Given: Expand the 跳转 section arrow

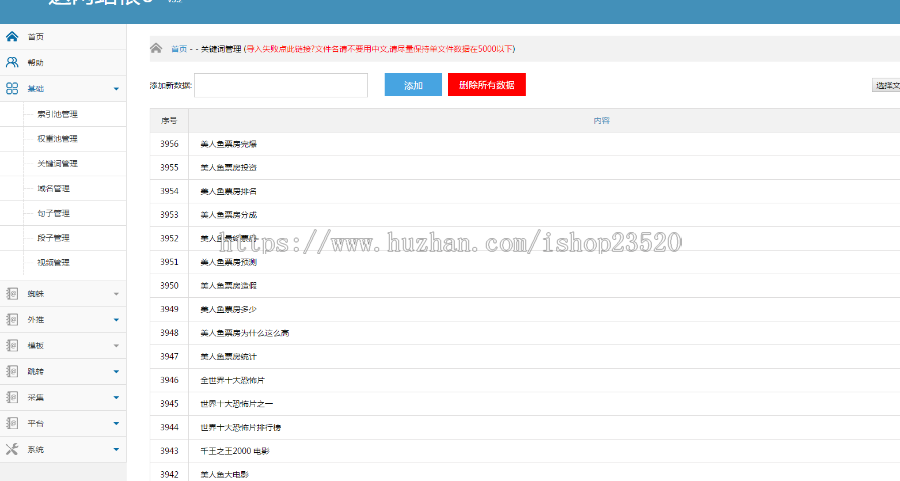Looking at the screenshot, I should point(117,371).
